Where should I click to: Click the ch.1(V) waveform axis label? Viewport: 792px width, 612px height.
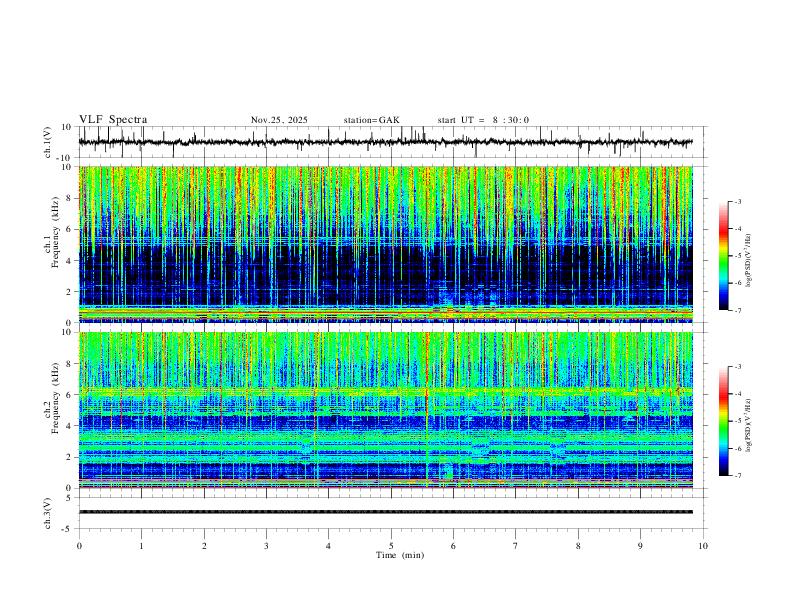[x=48, y=142]
